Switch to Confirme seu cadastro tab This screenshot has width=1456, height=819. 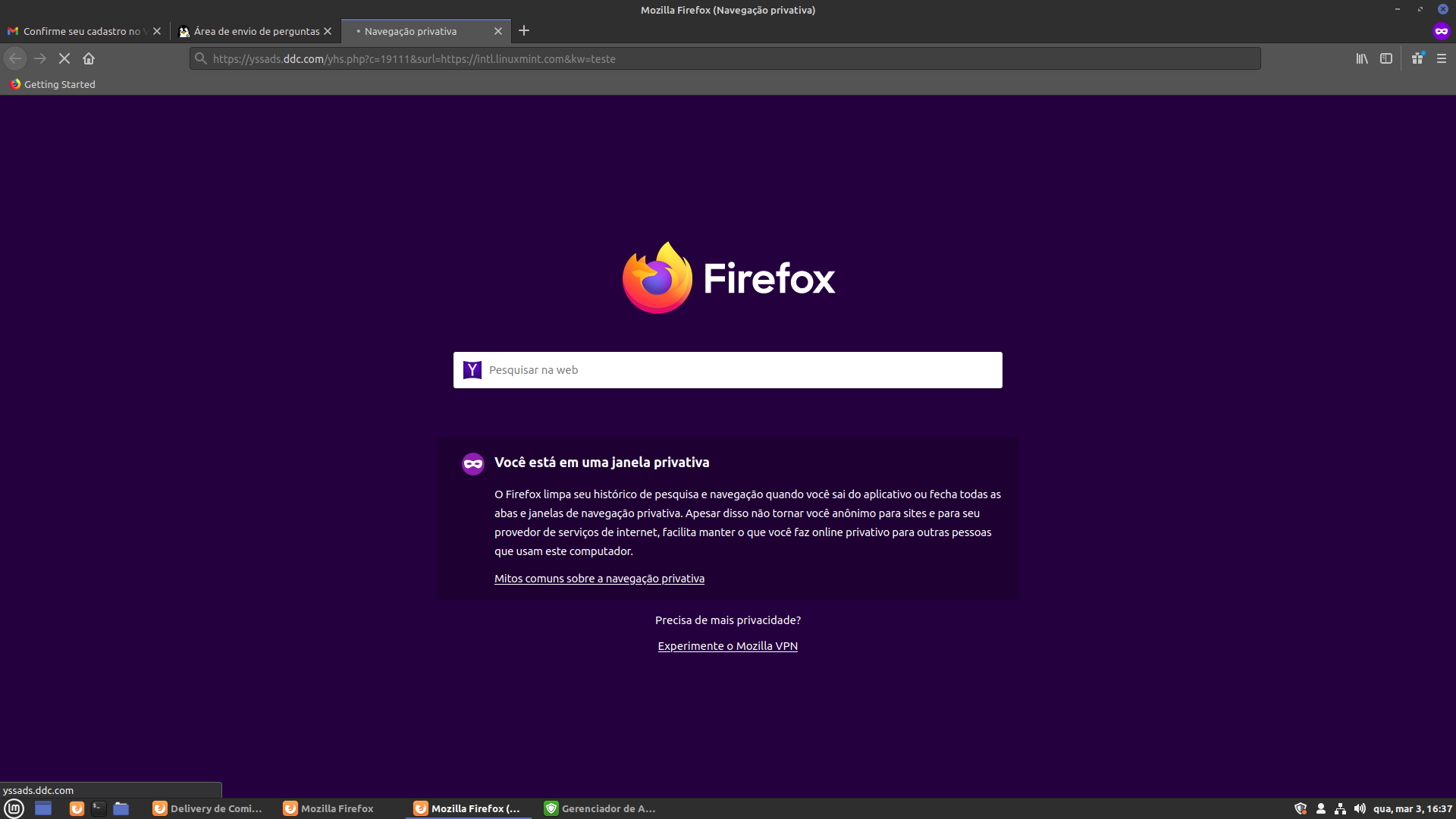tap(84, 31)
